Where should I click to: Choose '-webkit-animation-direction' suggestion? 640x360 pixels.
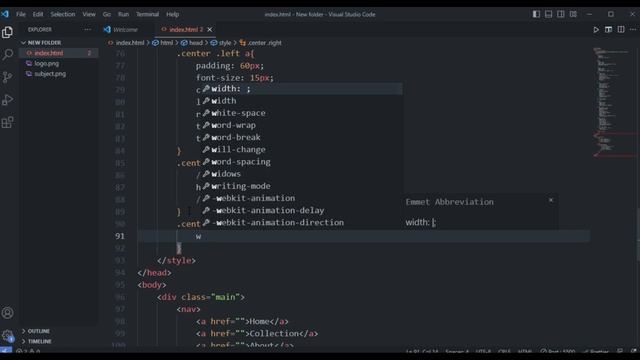[302, 222]
